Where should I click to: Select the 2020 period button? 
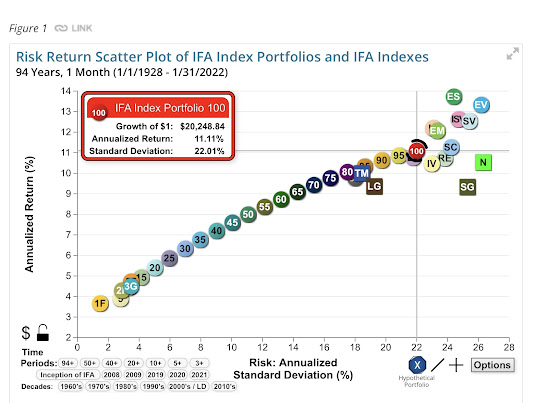click(177, 375)
